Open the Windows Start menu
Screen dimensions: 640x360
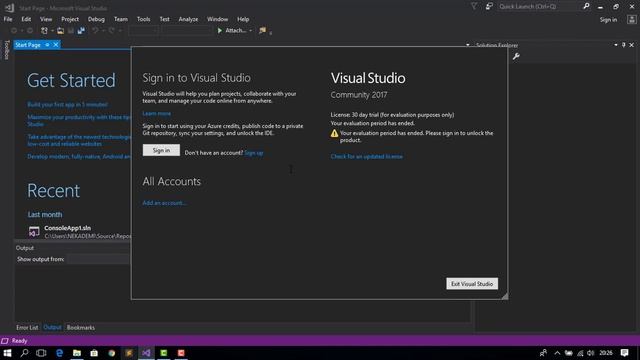click(x=7, y=353)
